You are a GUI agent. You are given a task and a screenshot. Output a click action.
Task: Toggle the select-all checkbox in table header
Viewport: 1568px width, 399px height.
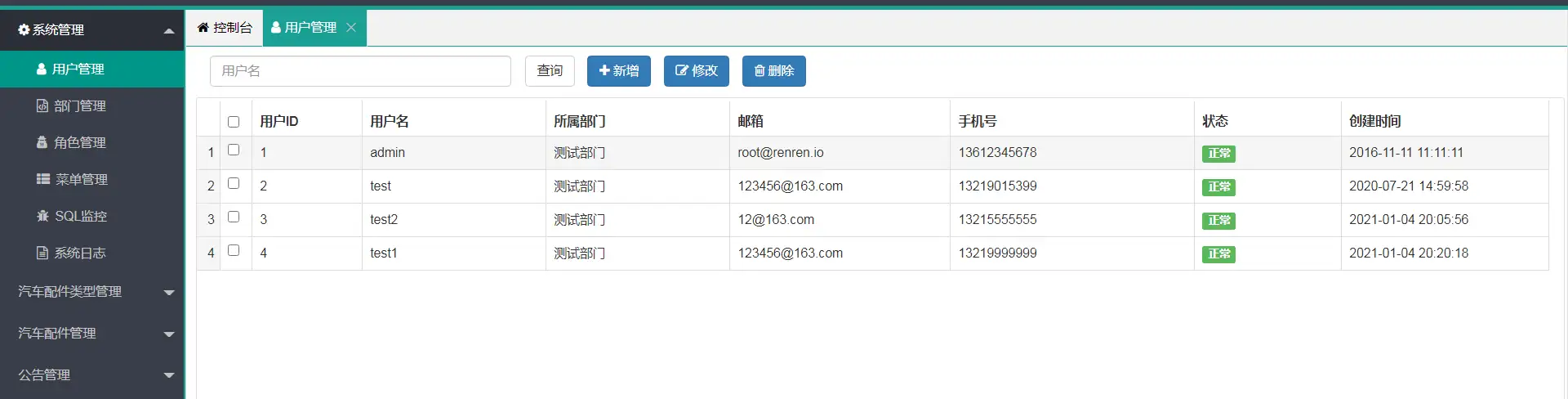tap(234, 122)
